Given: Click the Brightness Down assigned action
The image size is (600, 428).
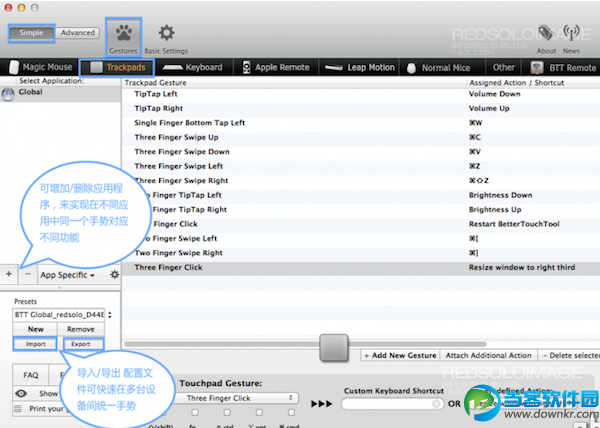Looking at the screenshot, I should coord(501,195).
